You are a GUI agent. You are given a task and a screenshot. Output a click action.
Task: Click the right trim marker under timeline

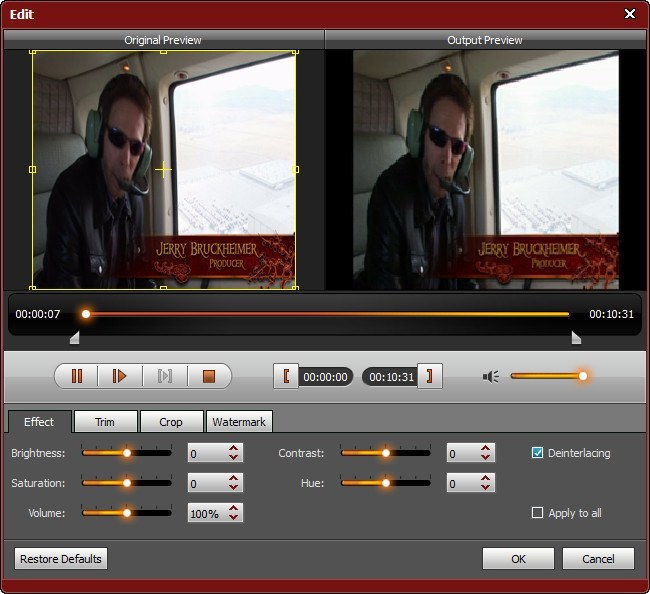[576, 337]
